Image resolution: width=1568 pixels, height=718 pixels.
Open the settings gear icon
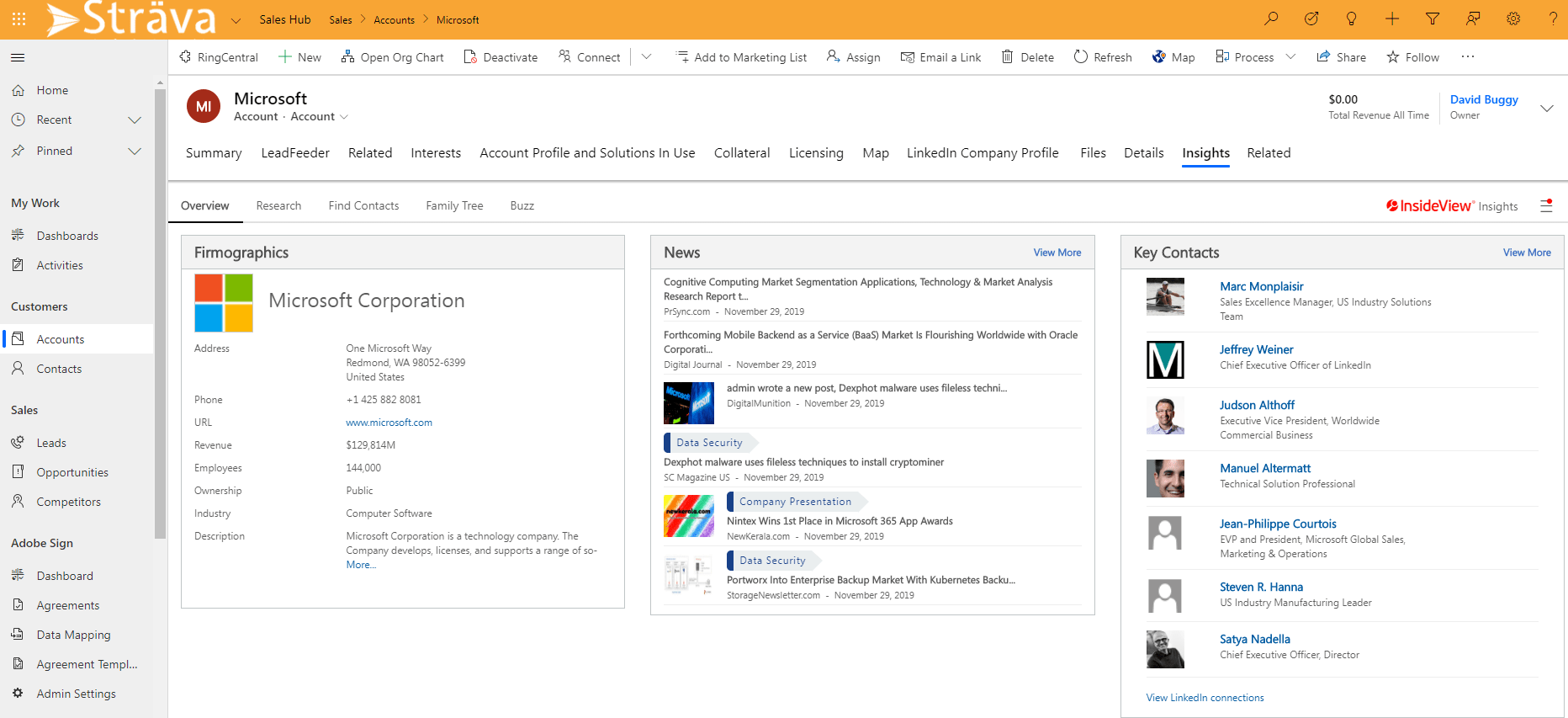pyautogui.click(x=1513, y=19)
